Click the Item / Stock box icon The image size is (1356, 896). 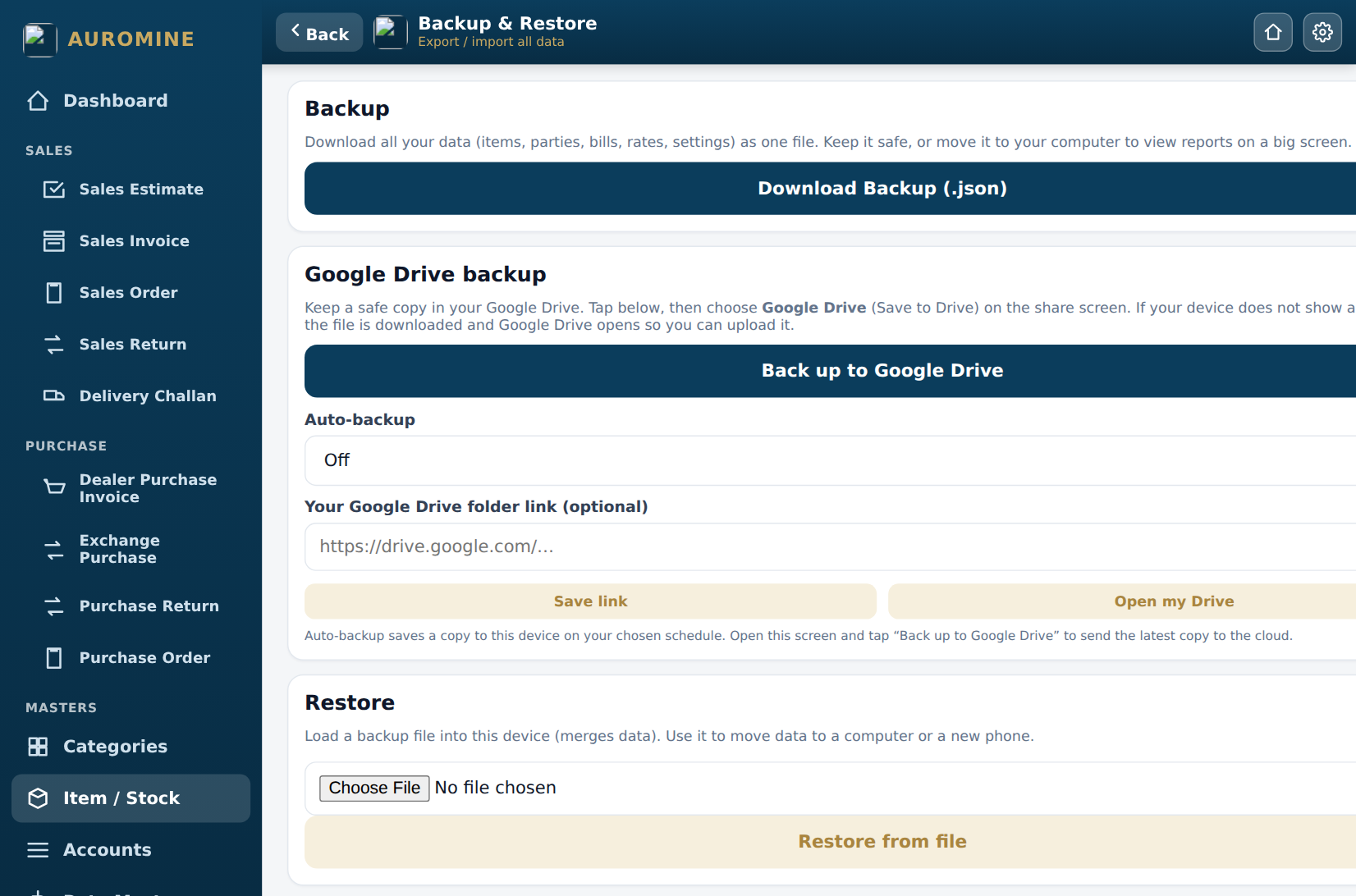[x=38, y=798]
